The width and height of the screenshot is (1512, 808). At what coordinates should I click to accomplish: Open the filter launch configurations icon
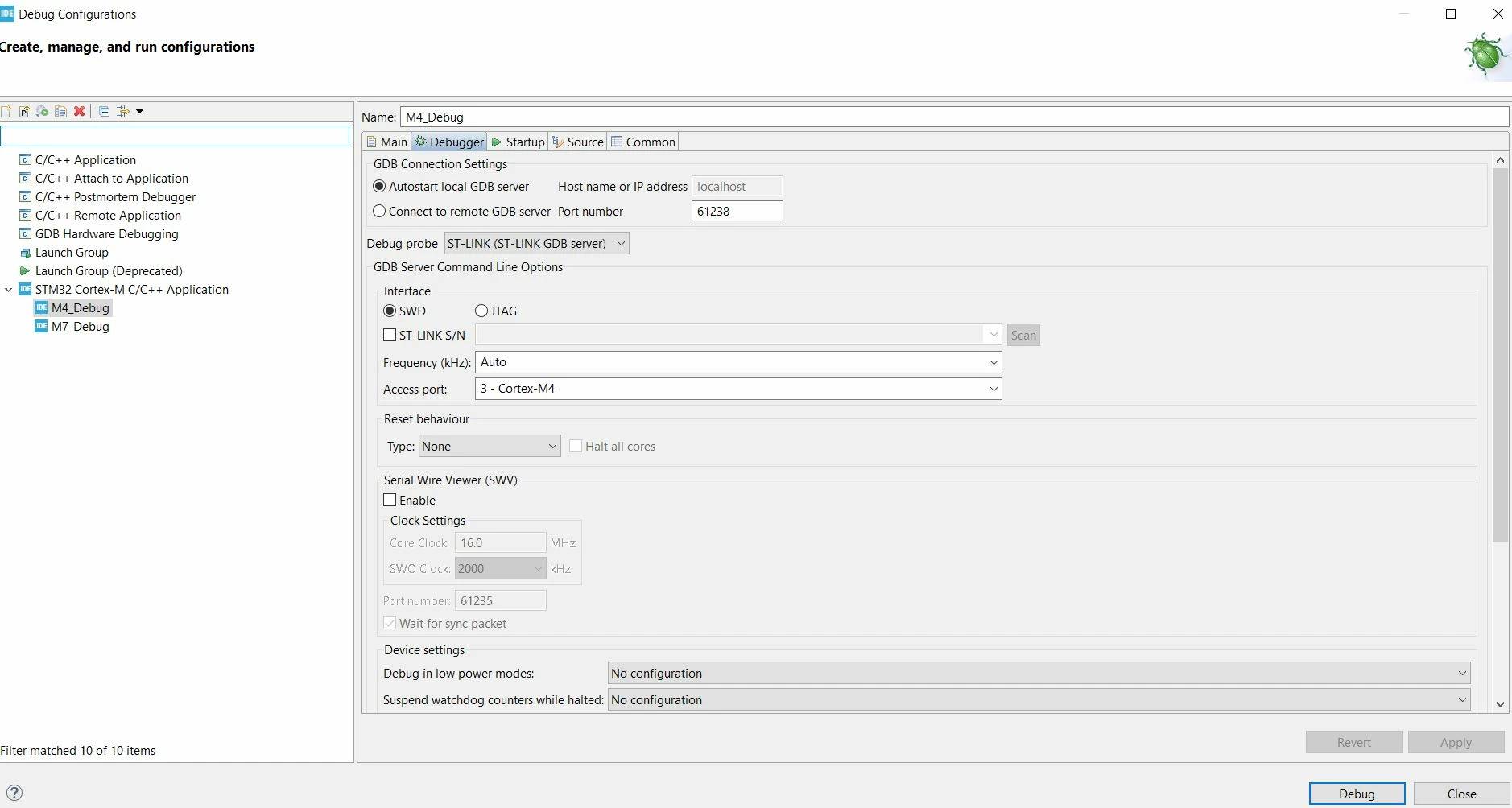pos(123,112)
